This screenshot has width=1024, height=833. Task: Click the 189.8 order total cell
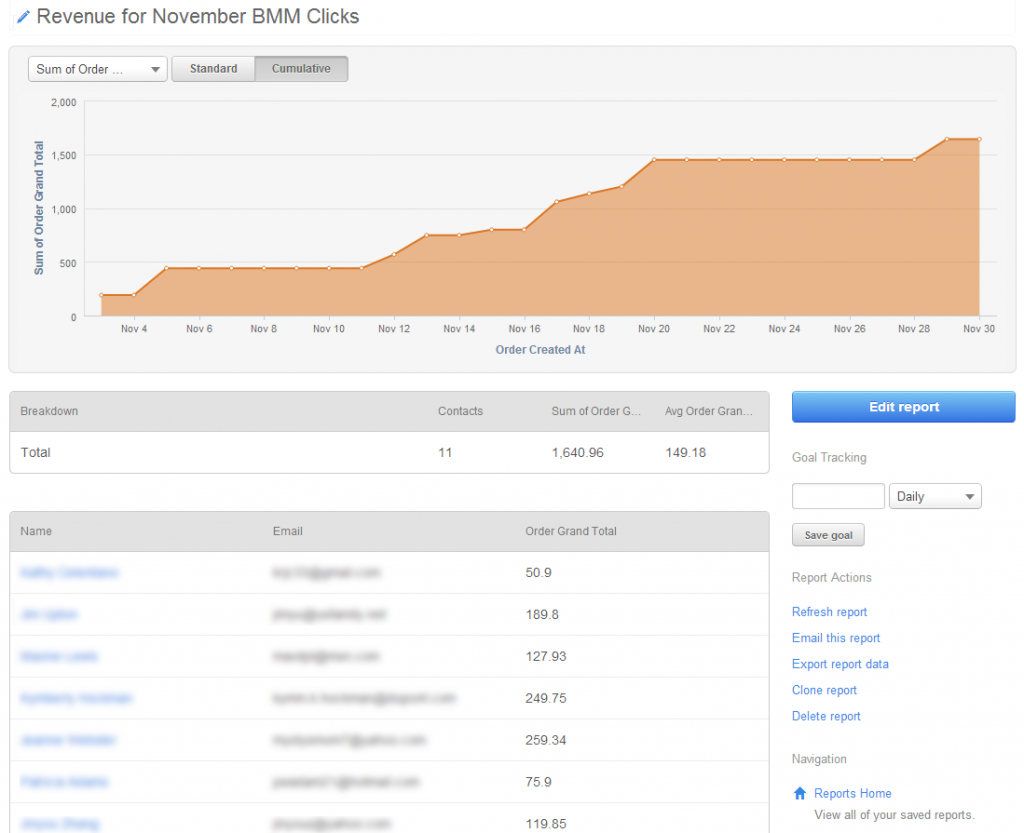pos(542,614)
